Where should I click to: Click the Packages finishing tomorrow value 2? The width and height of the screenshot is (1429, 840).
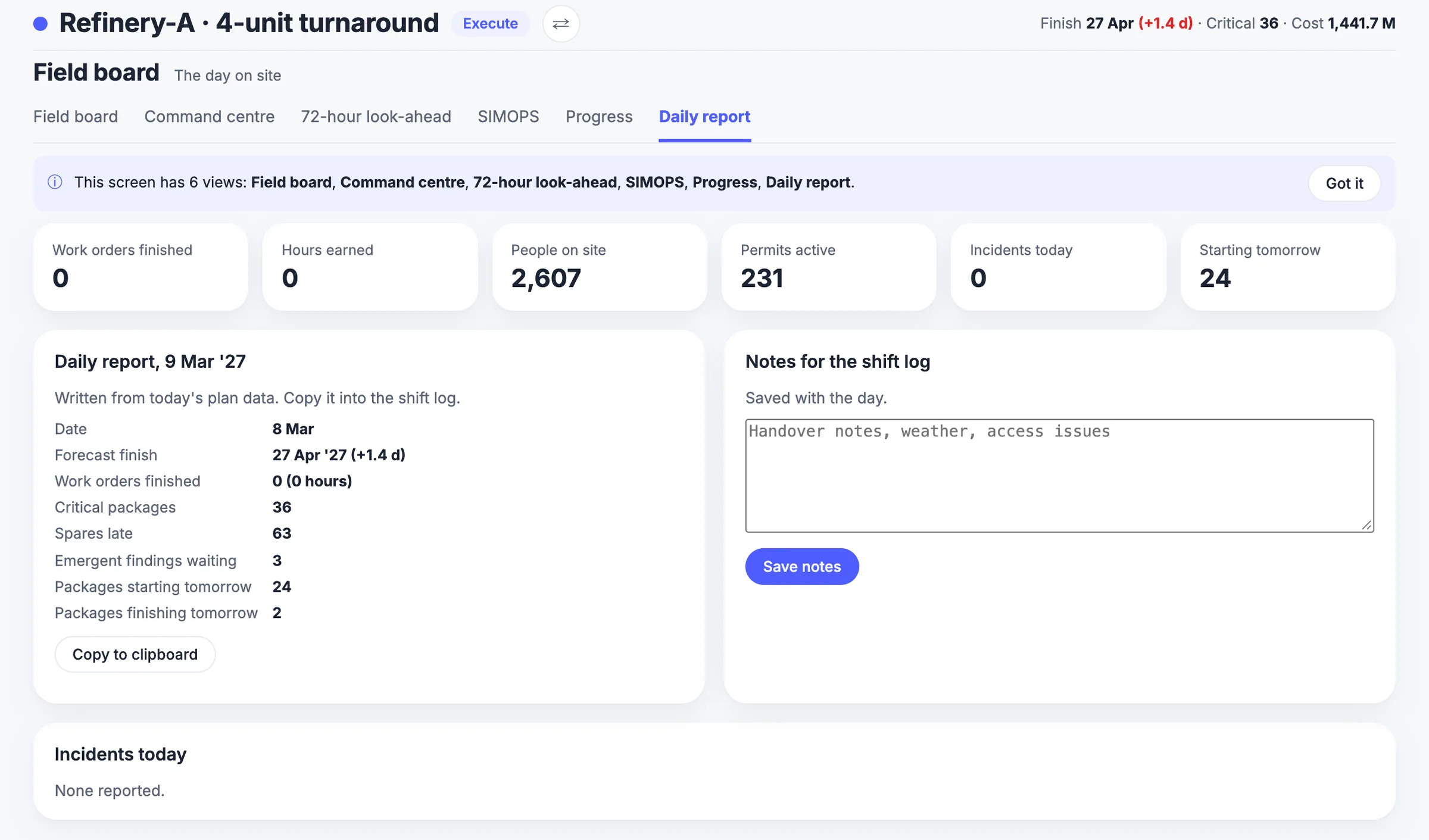click(277, 613)
